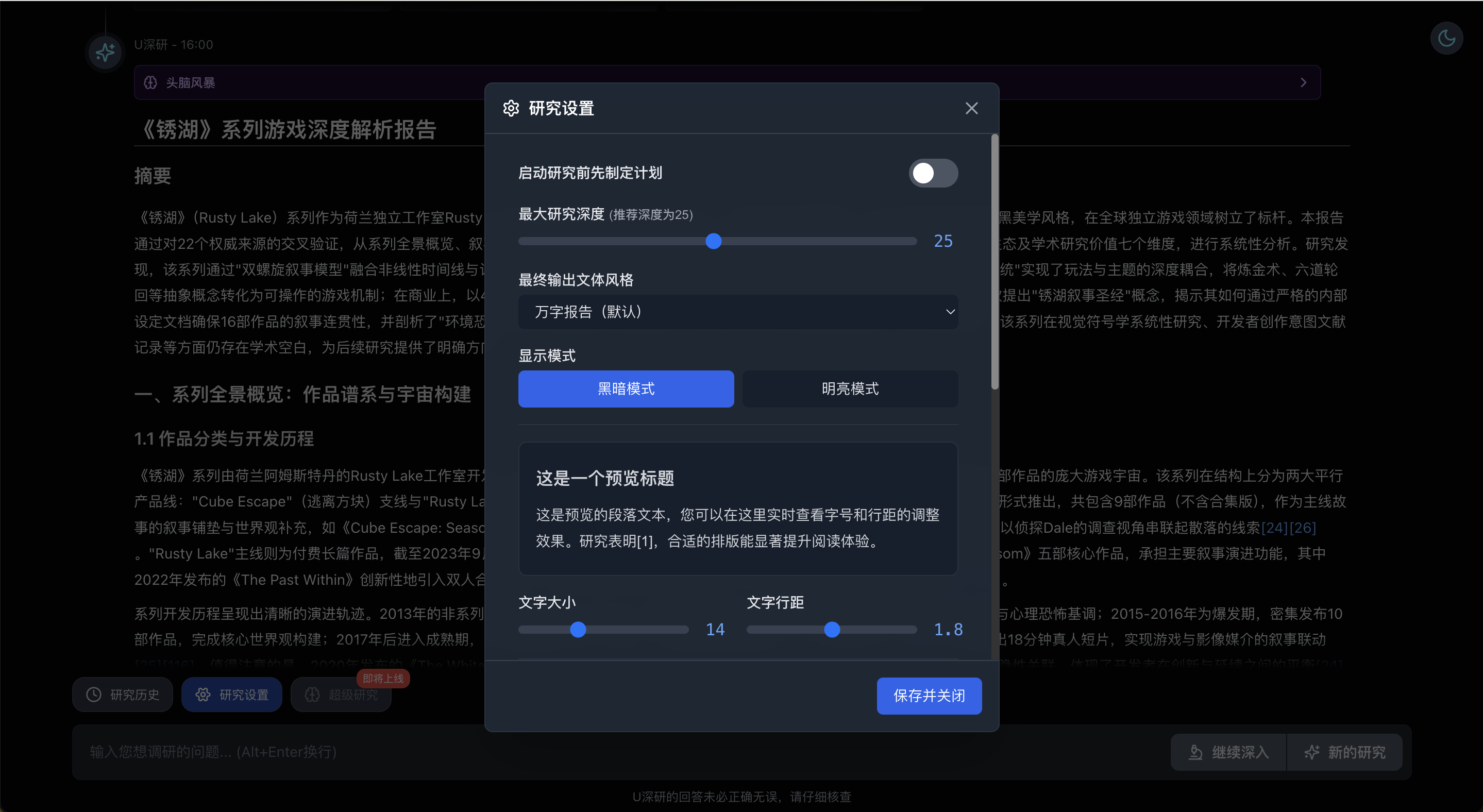The height and width of the screenshot is (812, 1483).
Task: Open citation link [24]
Action: (x=1275, y=528)
